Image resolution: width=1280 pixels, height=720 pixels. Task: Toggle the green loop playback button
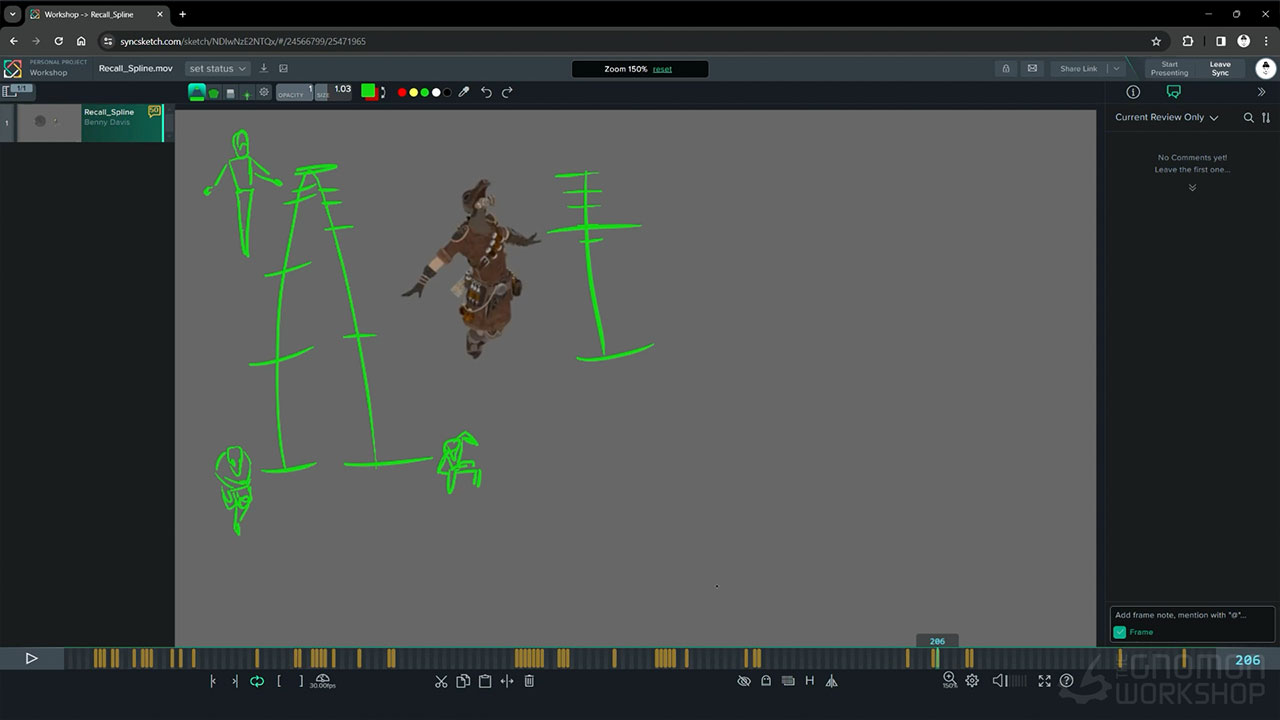tap(257, 681)
